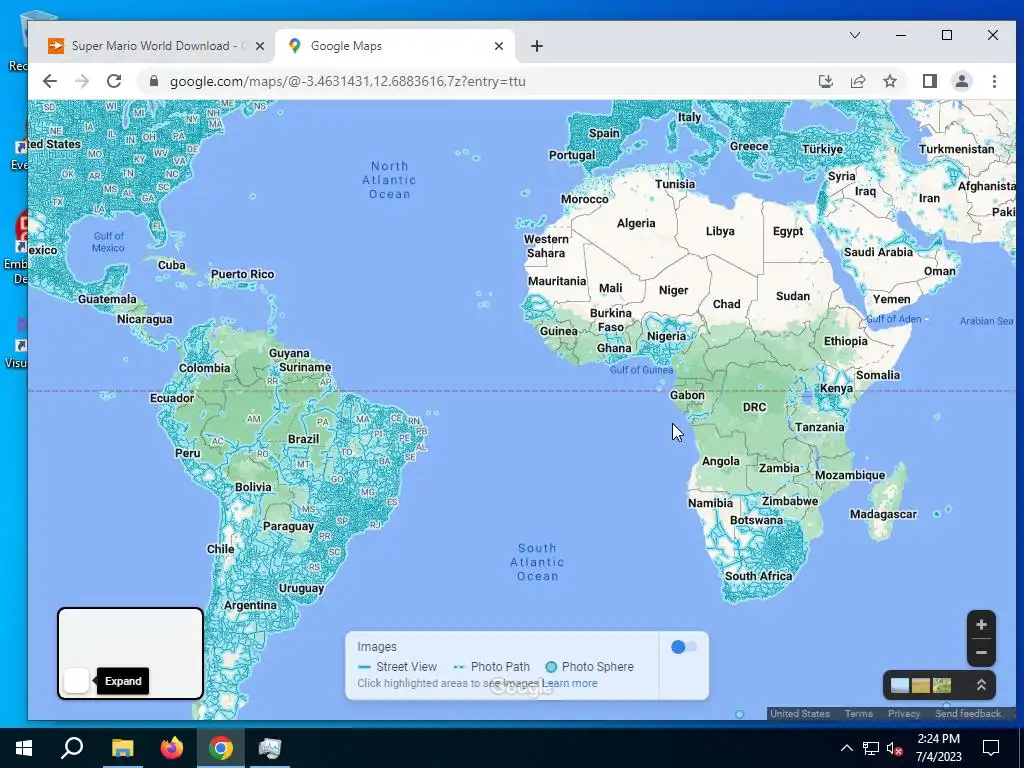Image resolution: width=1024 pixels, height=768 pixels.
Task: Click the Colombia label
Action: (x=204, y=368)
